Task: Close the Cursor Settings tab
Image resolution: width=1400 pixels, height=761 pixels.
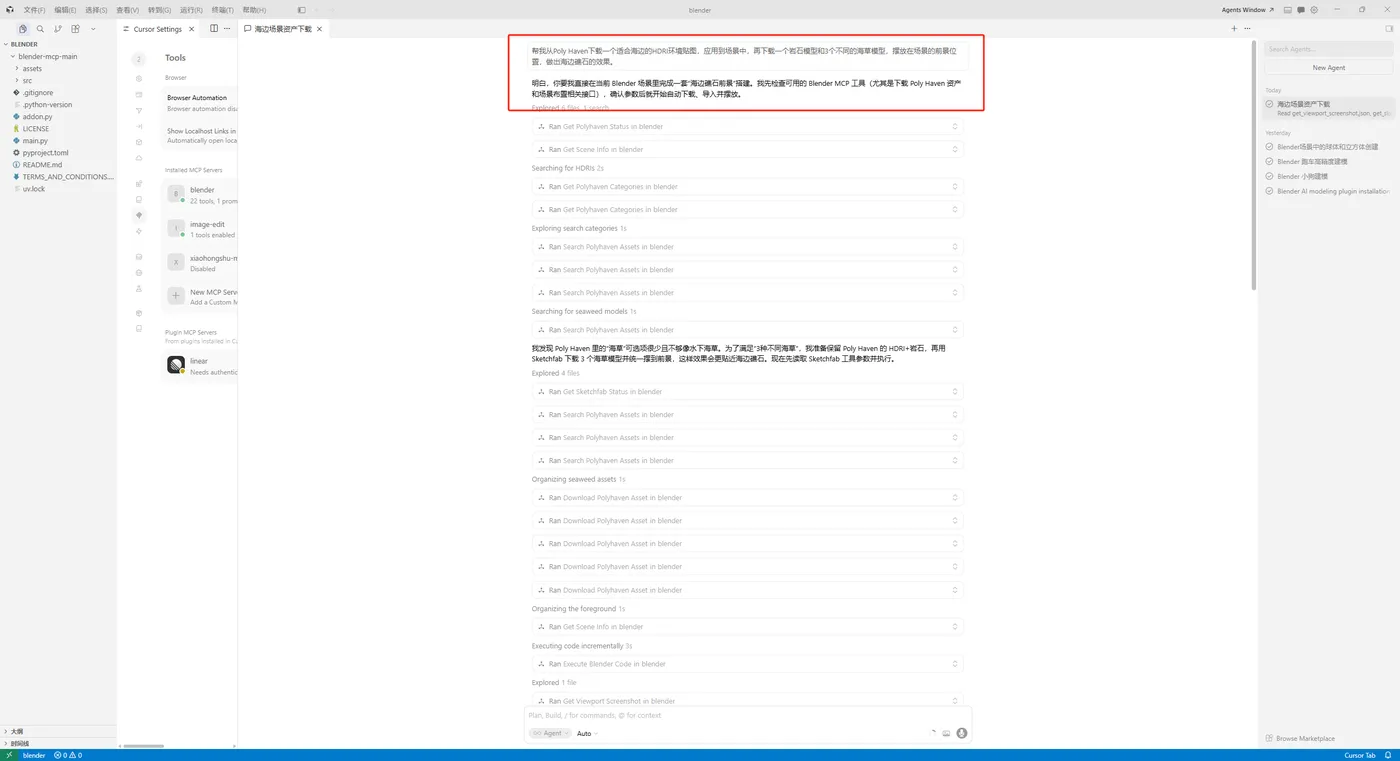Action: [192, 29]
